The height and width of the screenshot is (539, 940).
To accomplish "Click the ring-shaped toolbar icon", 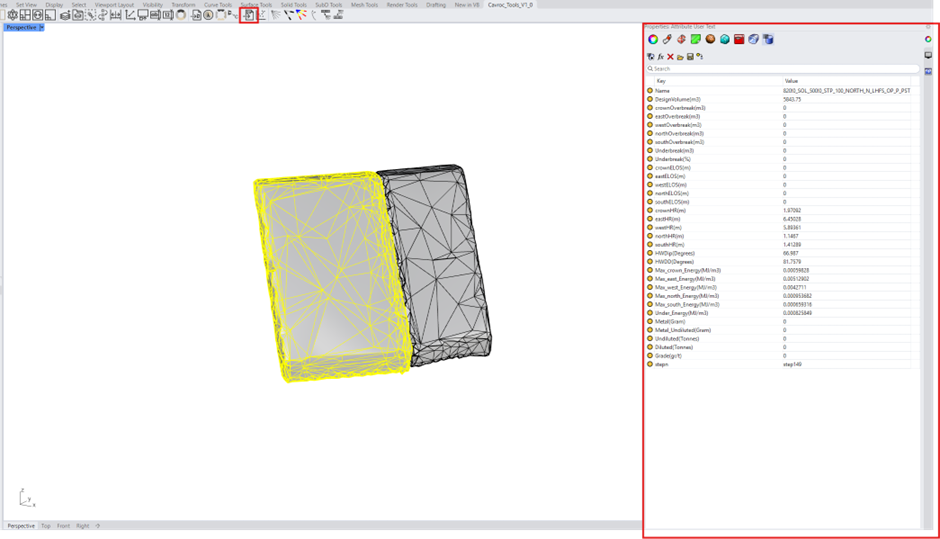I will point(181,15).
